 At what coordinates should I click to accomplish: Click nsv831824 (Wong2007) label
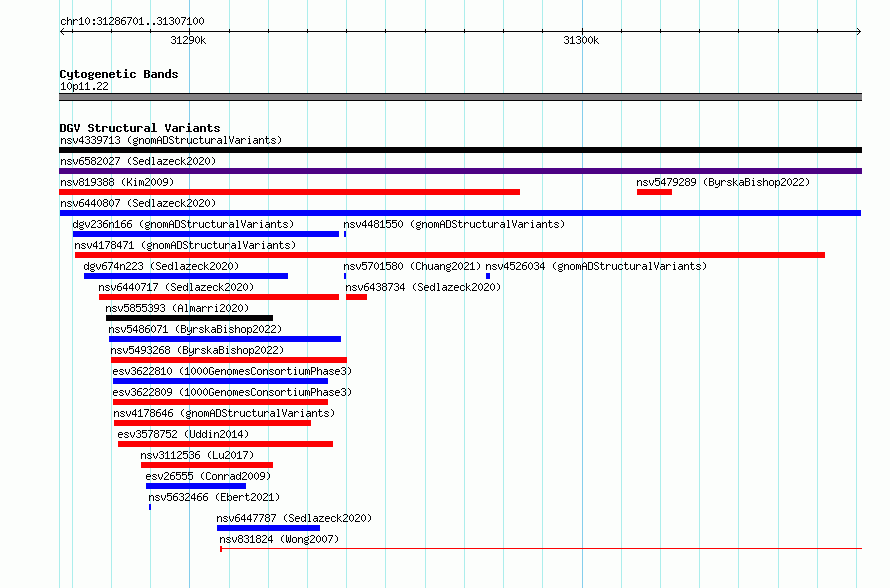(279, 539)
